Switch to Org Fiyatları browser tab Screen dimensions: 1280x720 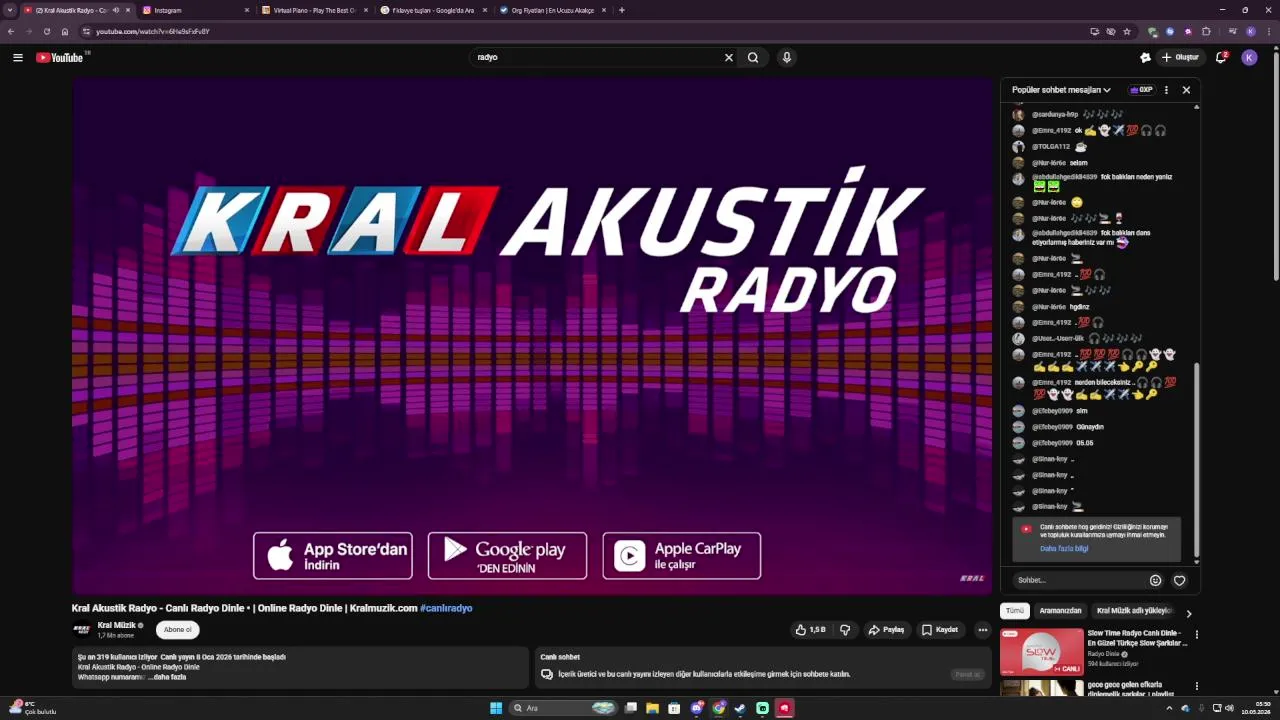coord(552,10)
